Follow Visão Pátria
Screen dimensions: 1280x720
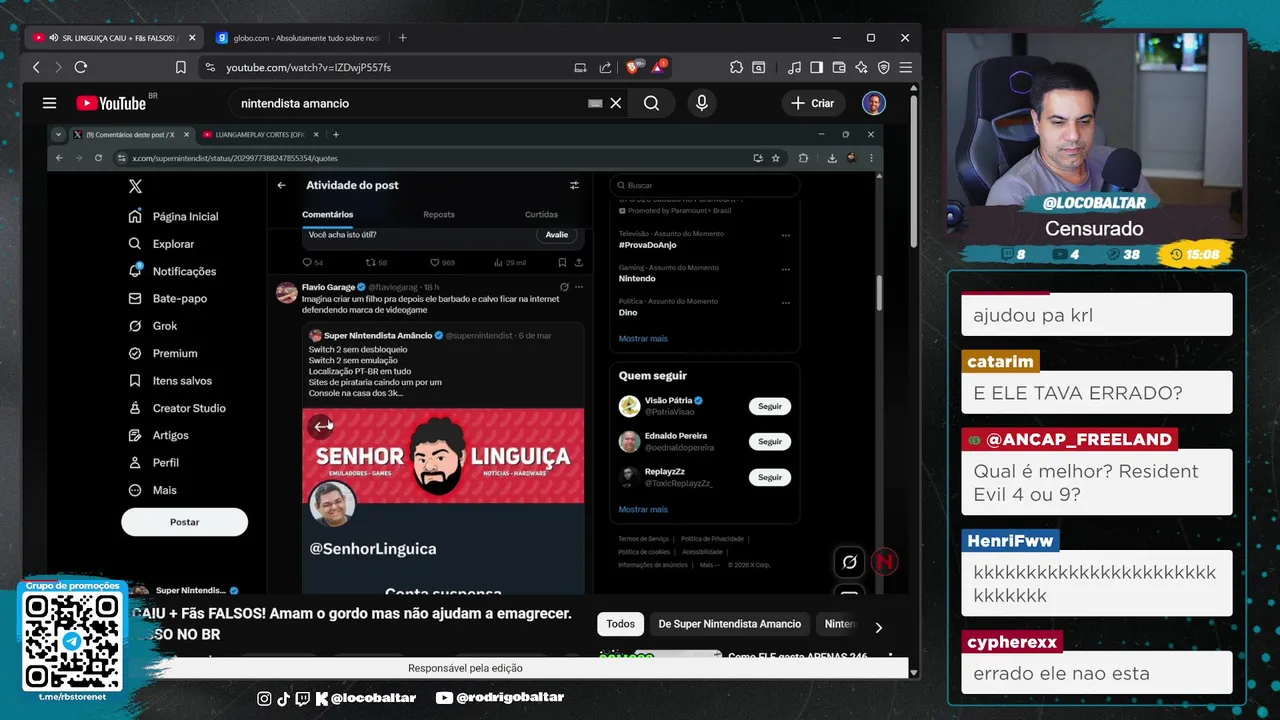(x=770, y=406)
